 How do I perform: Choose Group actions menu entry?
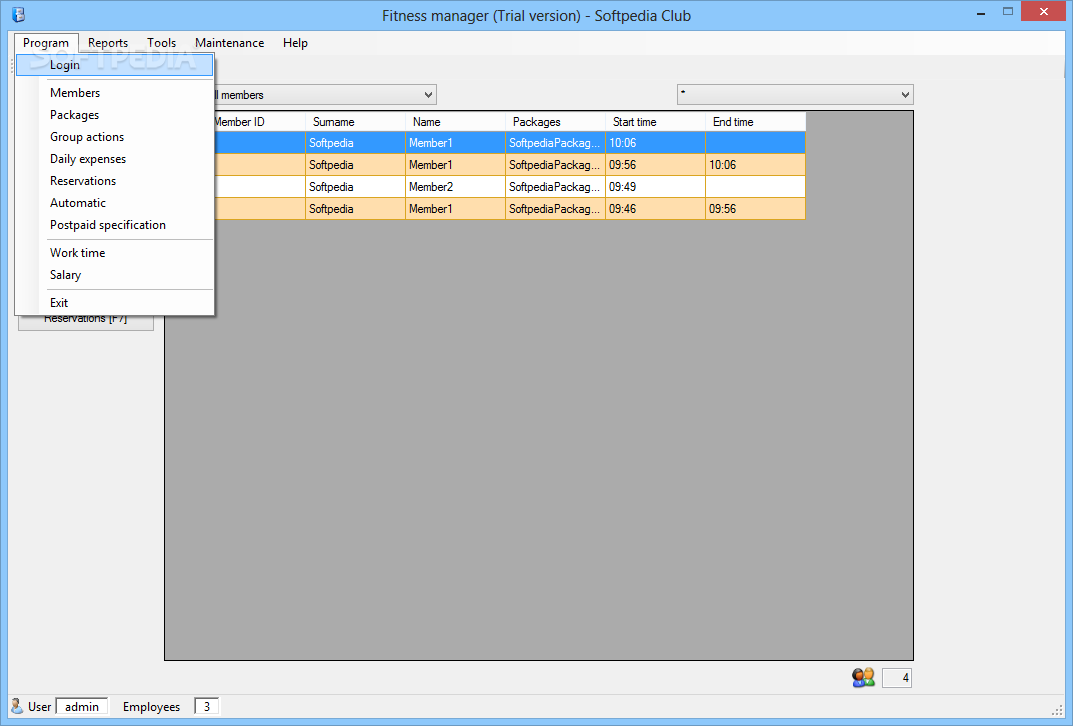(114, 137)
